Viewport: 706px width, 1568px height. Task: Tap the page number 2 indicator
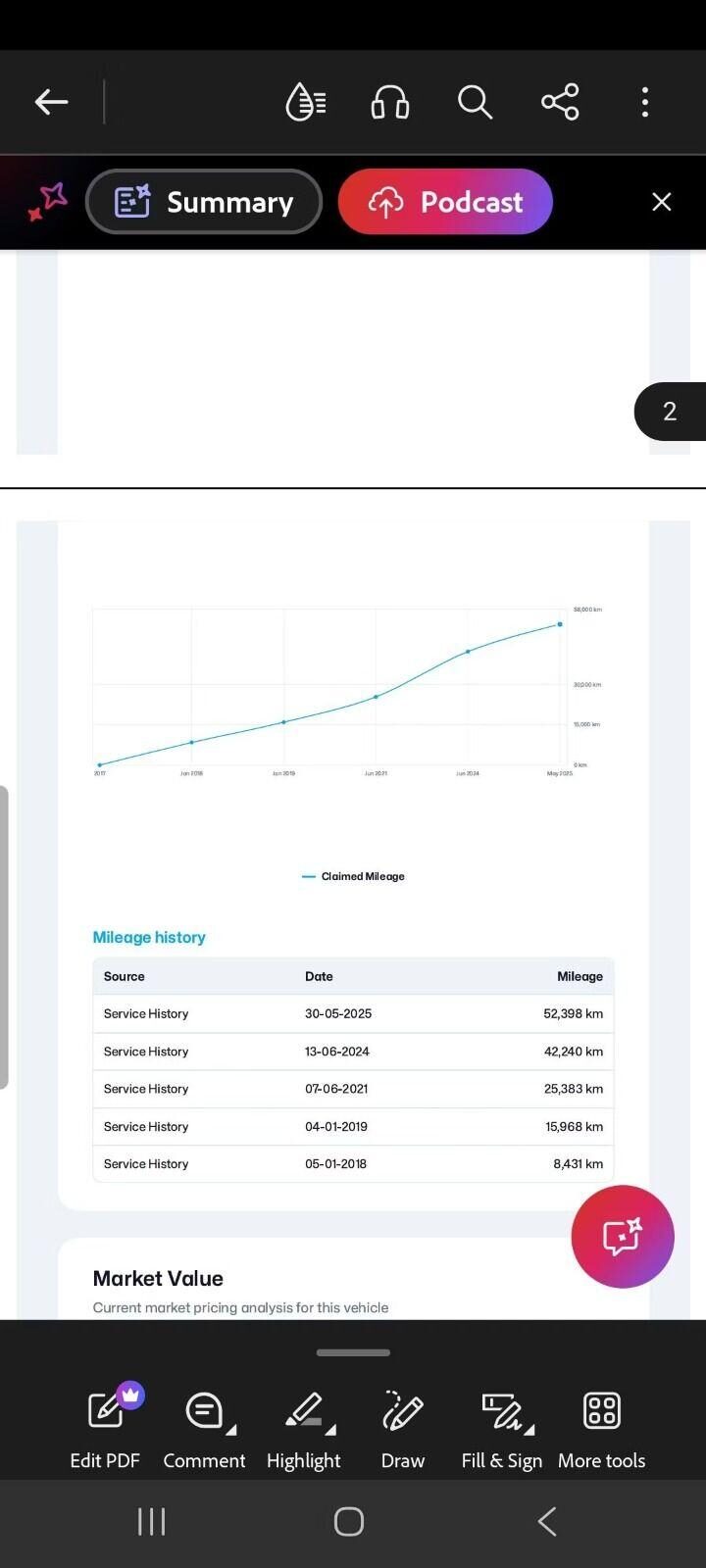click(x=670, y=412)
